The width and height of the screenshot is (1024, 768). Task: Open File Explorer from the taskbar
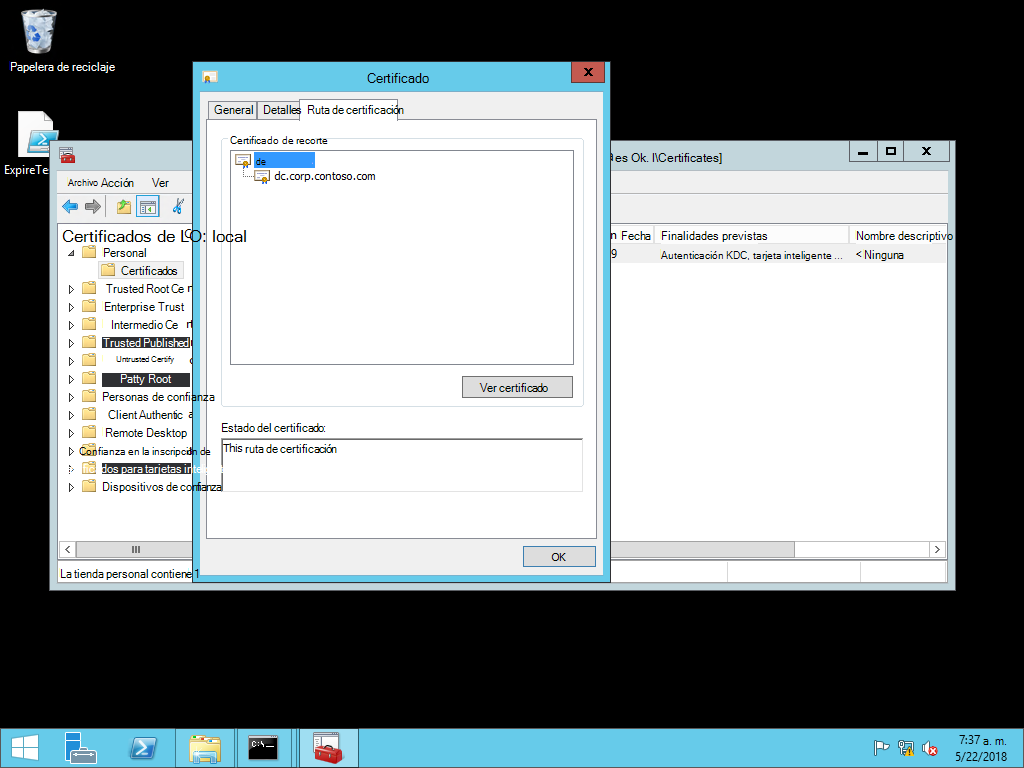[x=204, y=748]
